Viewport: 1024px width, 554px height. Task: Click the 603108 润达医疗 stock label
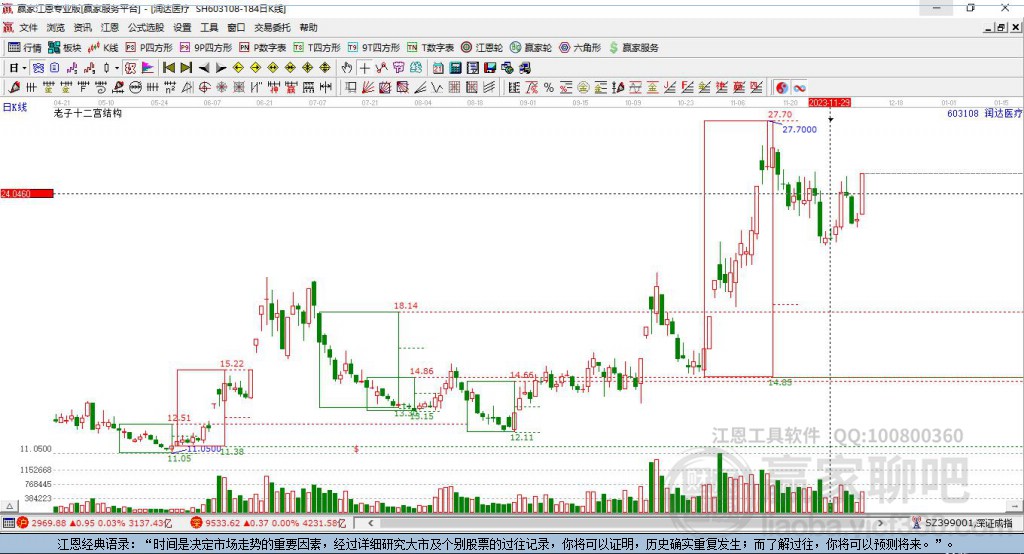[984, 114]
